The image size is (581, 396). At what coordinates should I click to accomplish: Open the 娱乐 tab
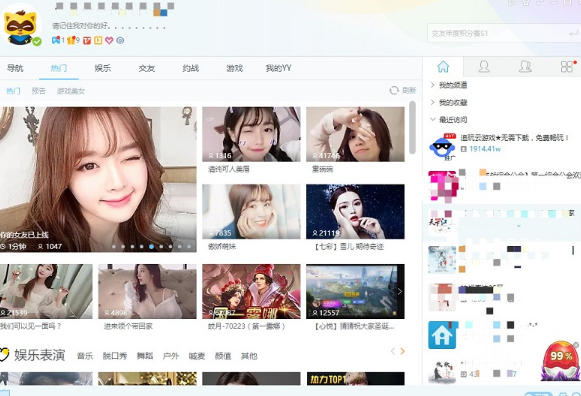[x=103, y=68]
